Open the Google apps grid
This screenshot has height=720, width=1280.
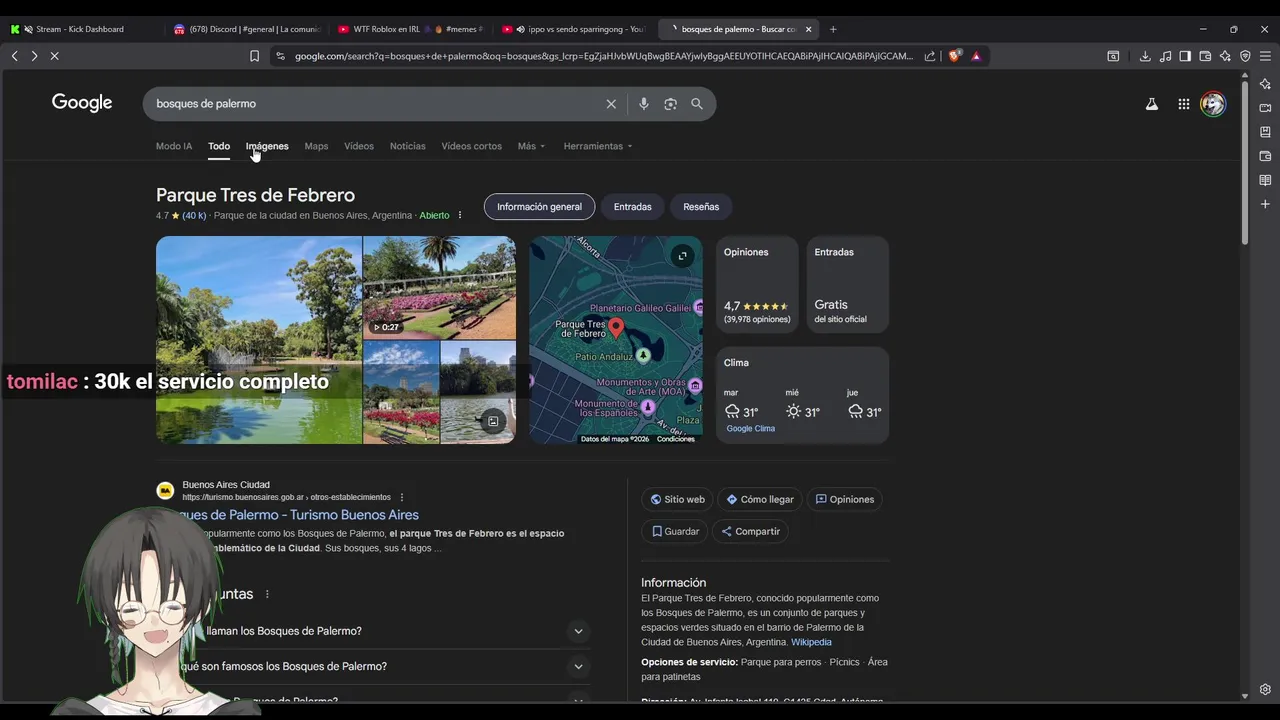(1184, 104)
